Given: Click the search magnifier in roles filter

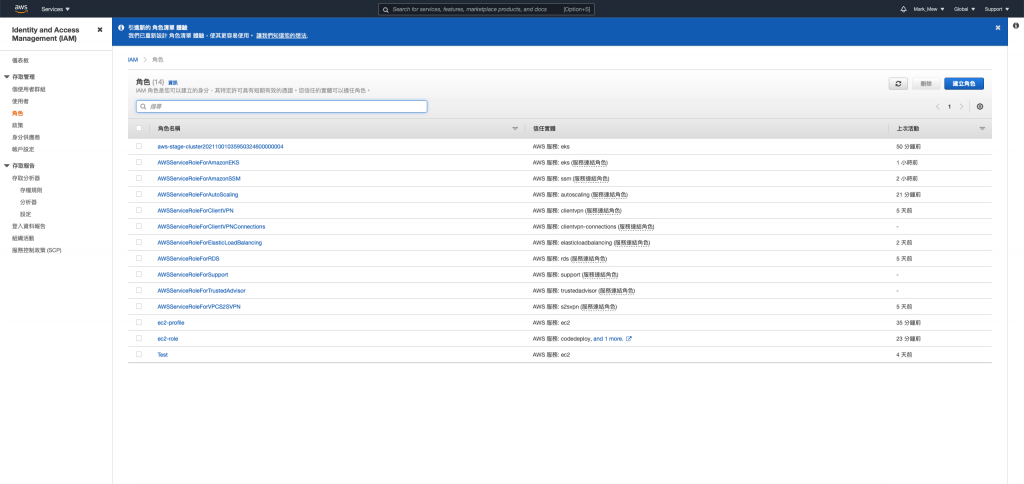Looking at the screenshot, I should pos(143,106).
